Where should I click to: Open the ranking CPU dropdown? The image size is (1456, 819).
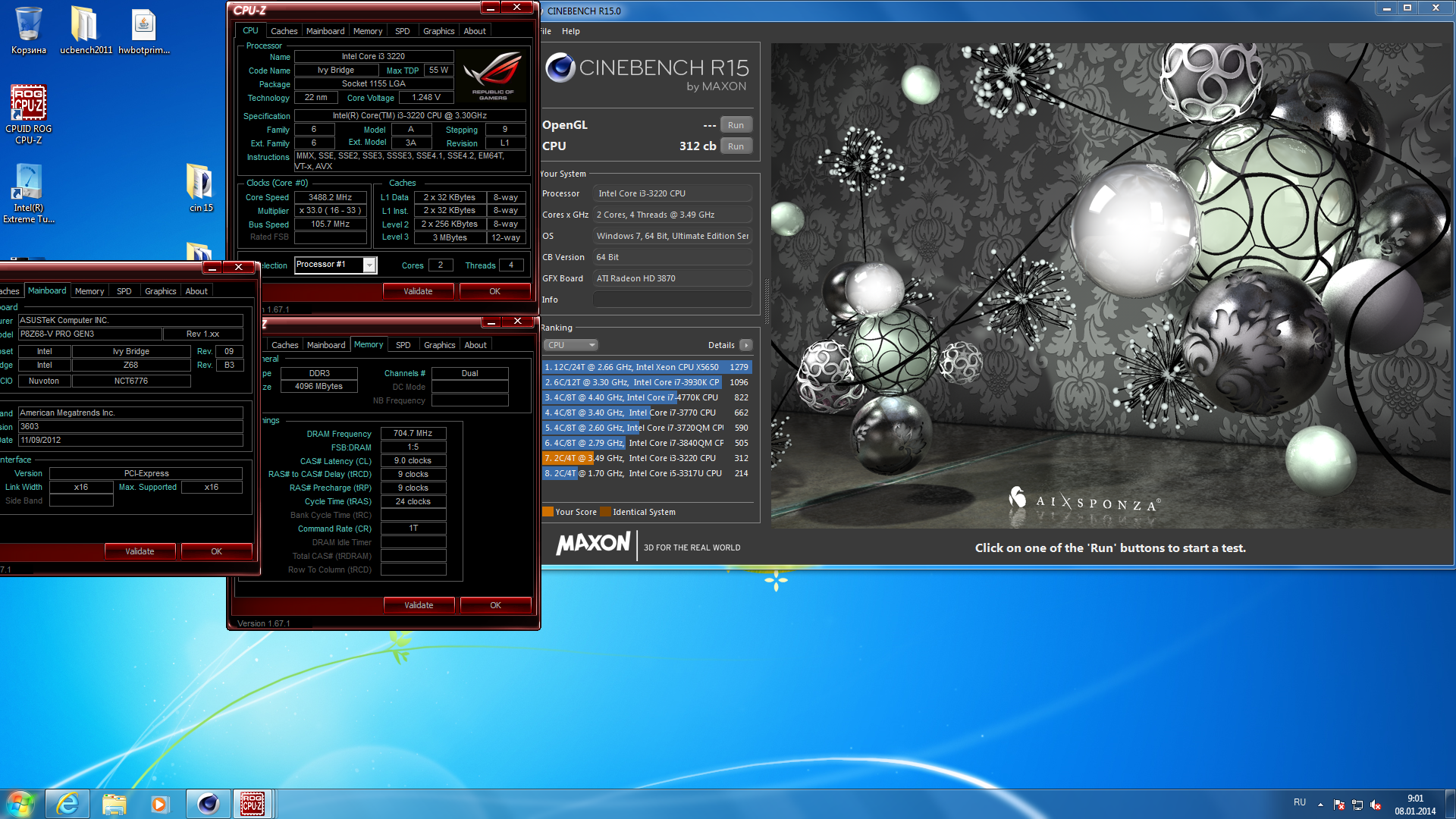click(x=570, y=345)
